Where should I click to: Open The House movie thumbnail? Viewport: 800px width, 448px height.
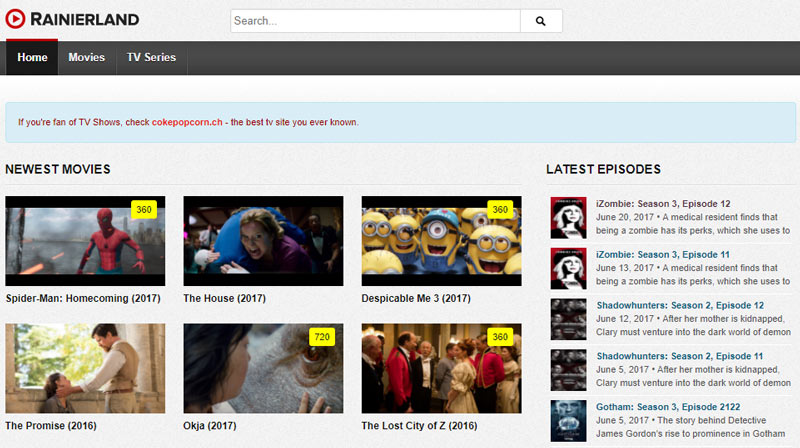click(263, 241)
